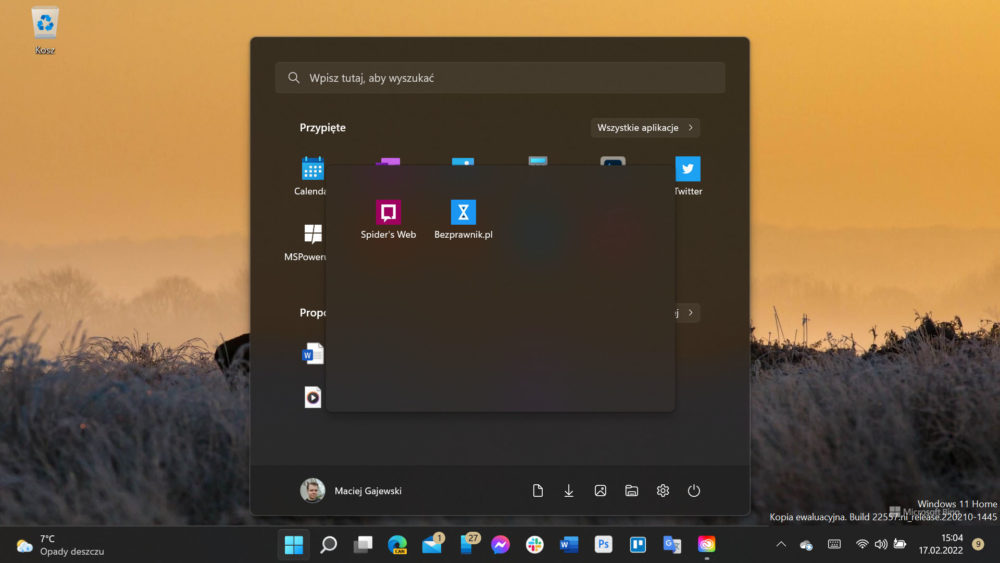Expand recommended section more chevron button
The width and height of the screenshot is (1000, 563).
690,312
